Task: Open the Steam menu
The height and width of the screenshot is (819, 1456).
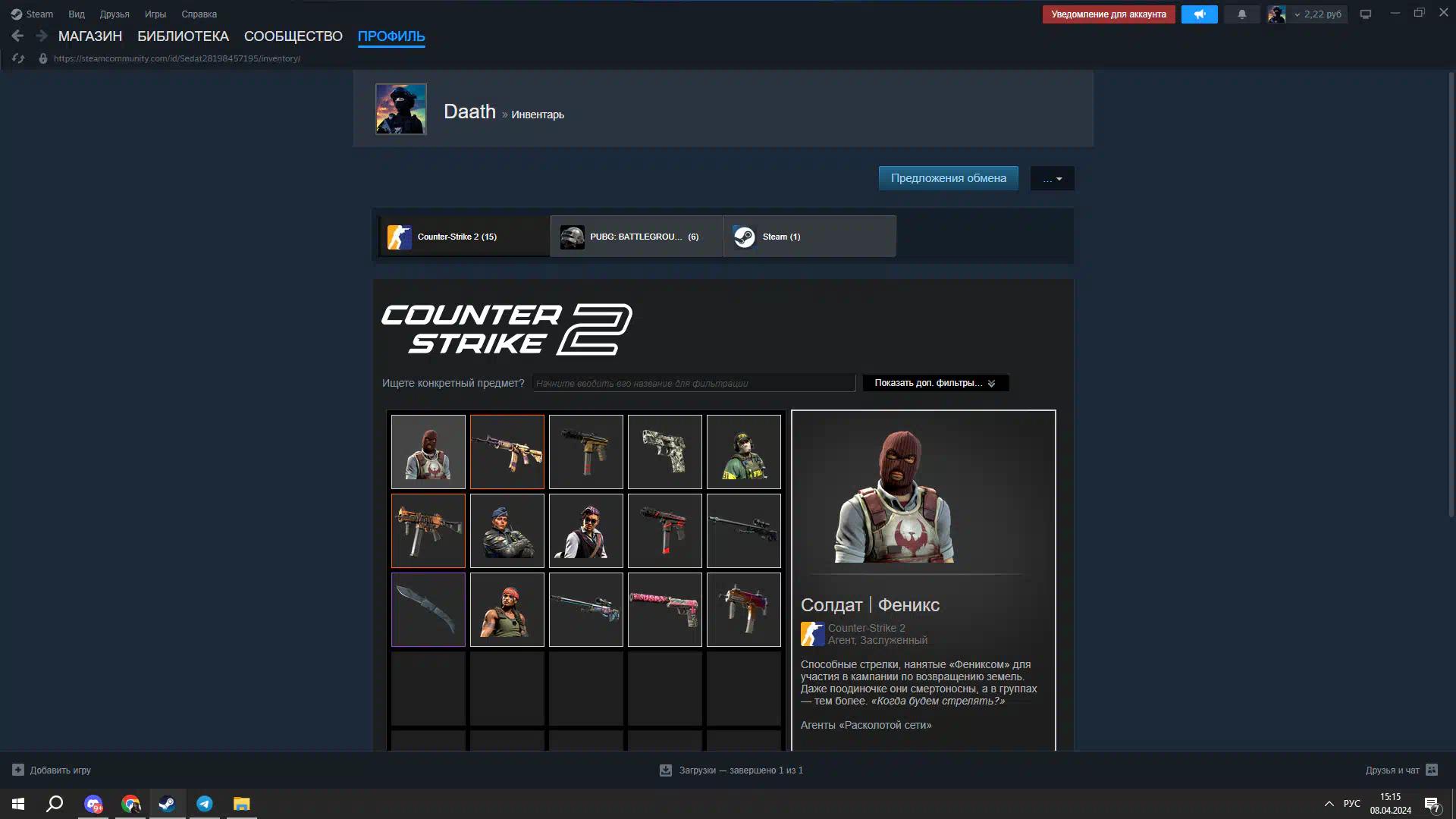Action: pos(32,14)
